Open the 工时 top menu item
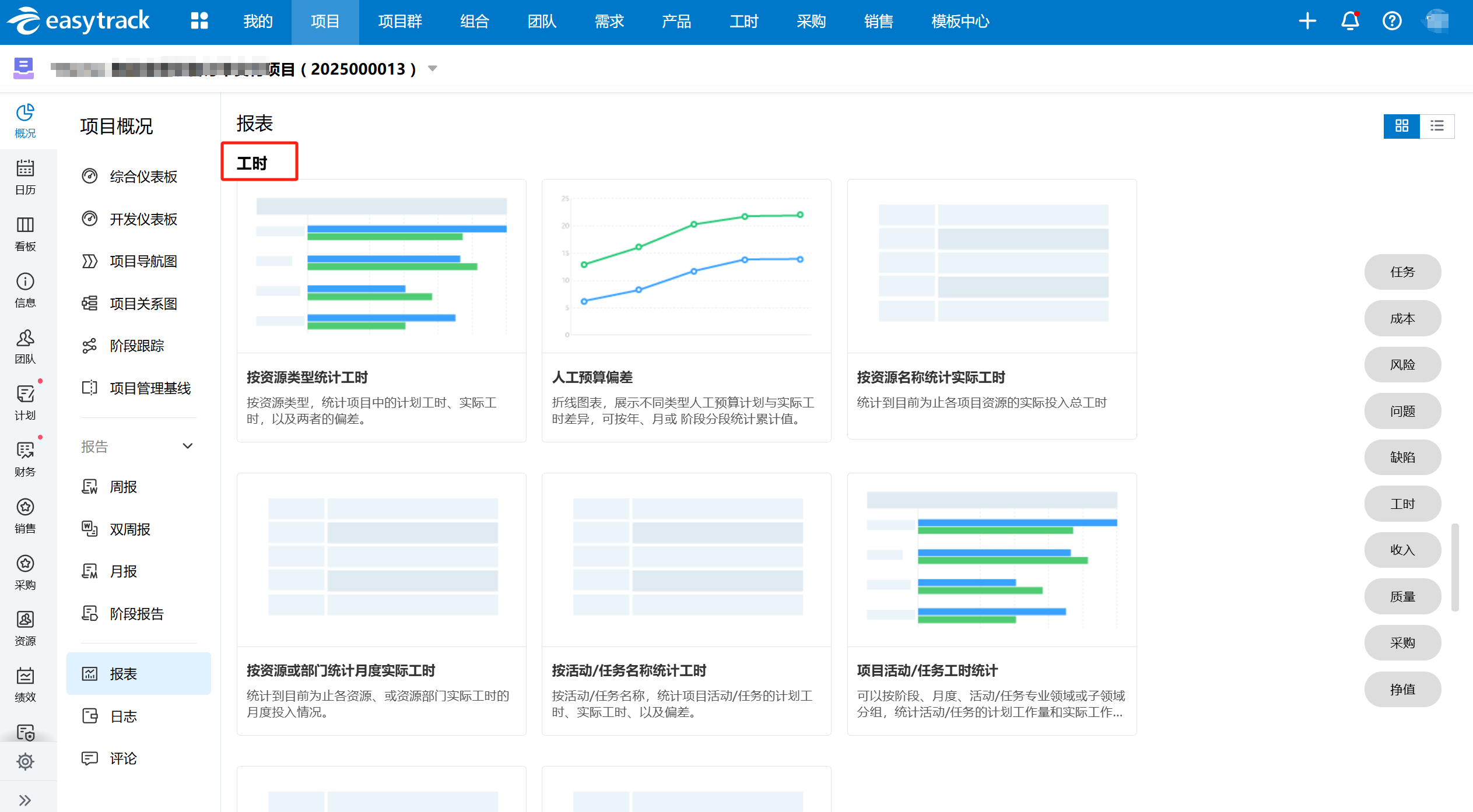 743,22
